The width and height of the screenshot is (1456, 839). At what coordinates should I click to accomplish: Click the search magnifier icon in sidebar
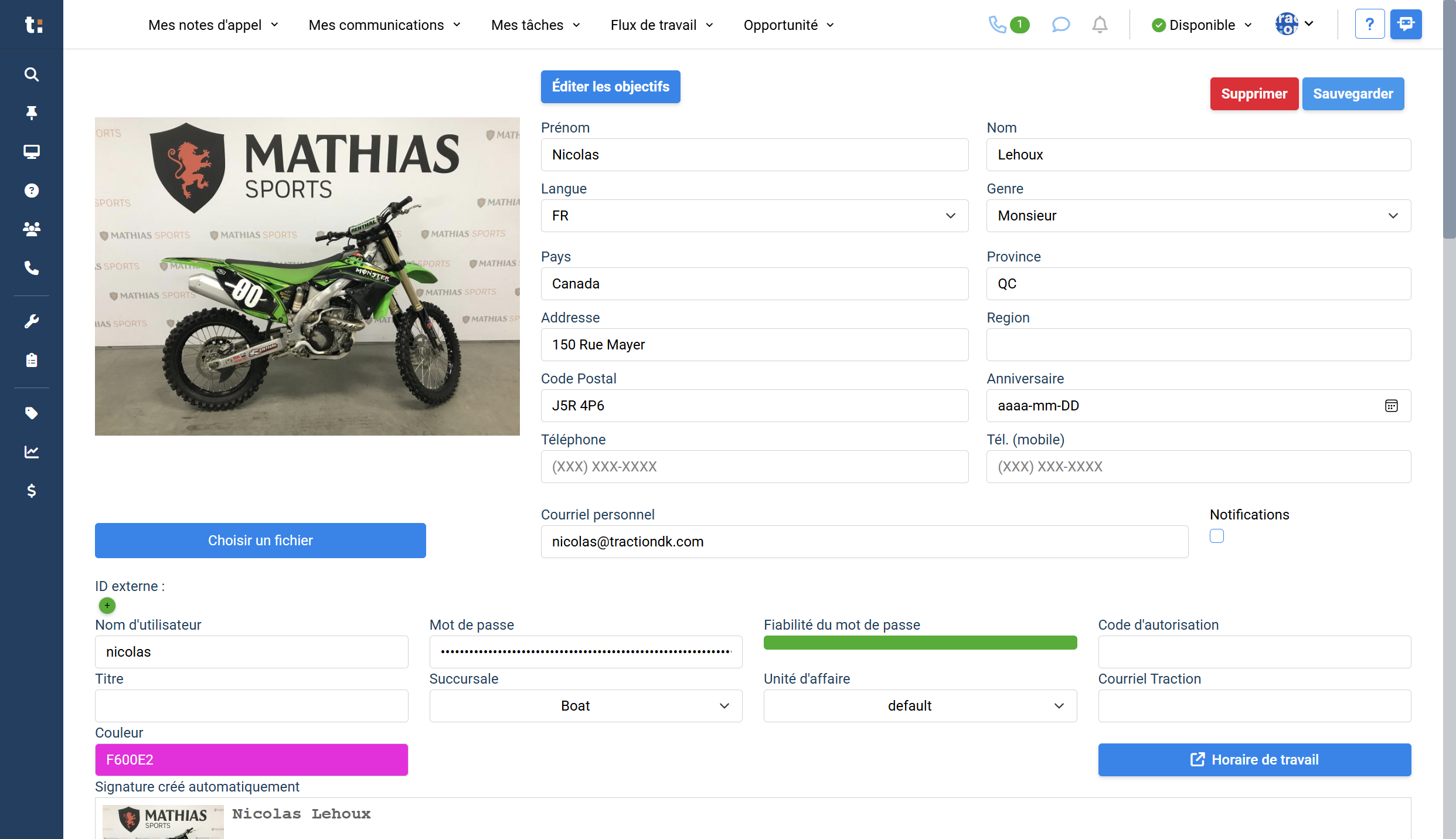32,74
